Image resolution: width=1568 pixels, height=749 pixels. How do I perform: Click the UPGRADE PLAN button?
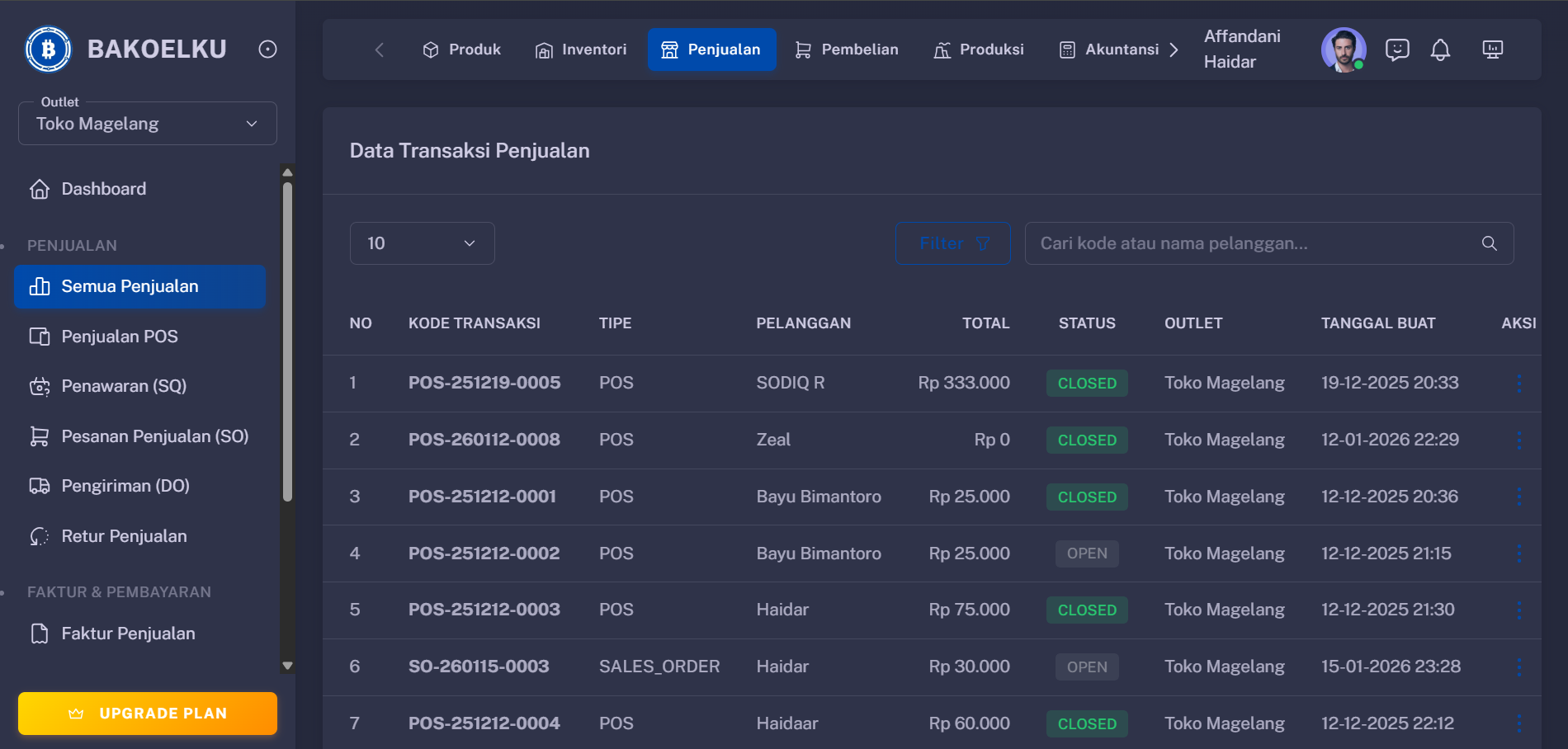[147, 713]
